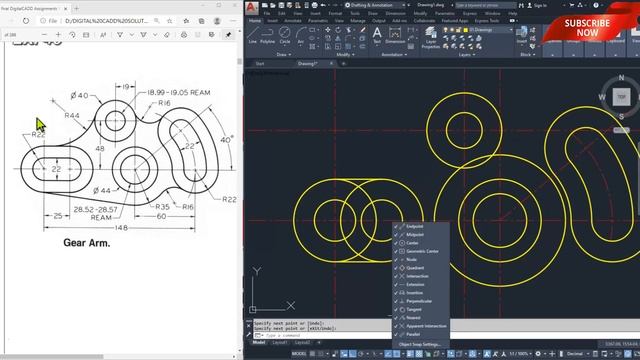The height and width of the screenshot is (360, 640).
Task: Click the Text tool in Annotation panel
Action: tap(377, 35)
